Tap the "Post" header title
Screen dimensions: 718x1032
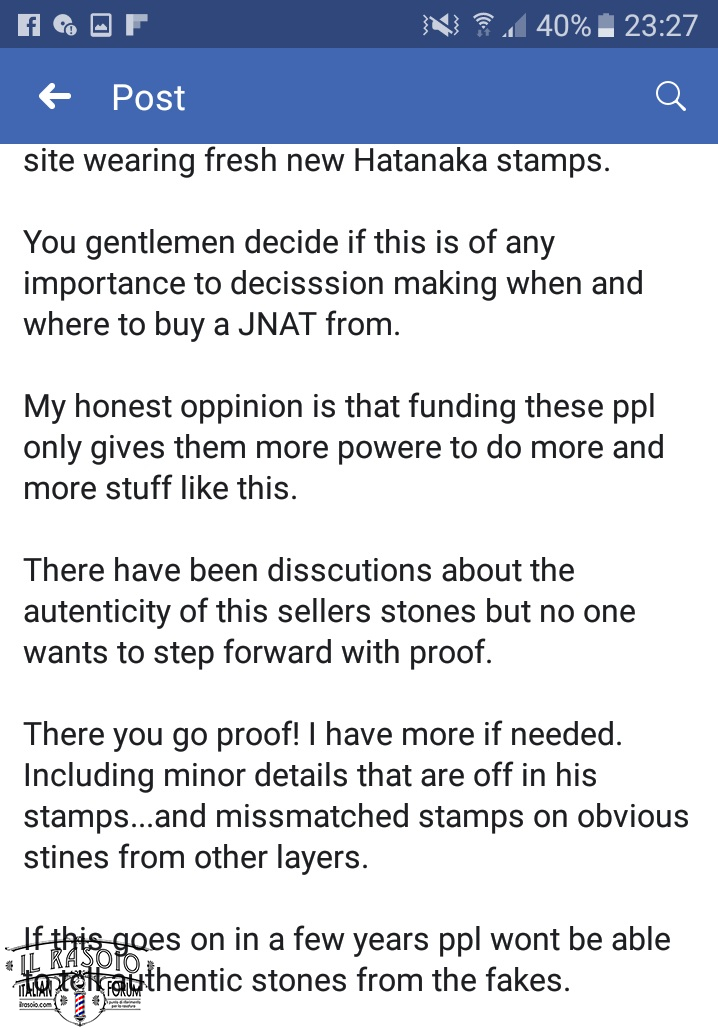148,97
